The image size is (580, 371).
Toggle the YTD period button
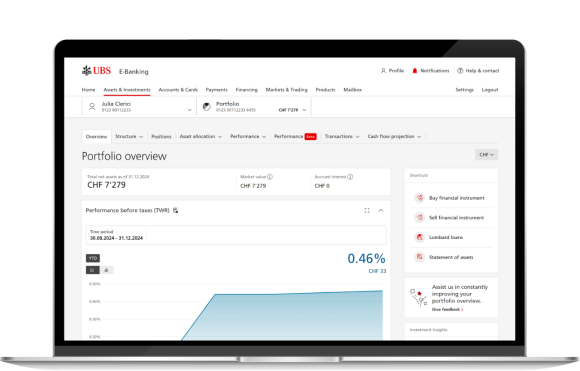[93, 258]
